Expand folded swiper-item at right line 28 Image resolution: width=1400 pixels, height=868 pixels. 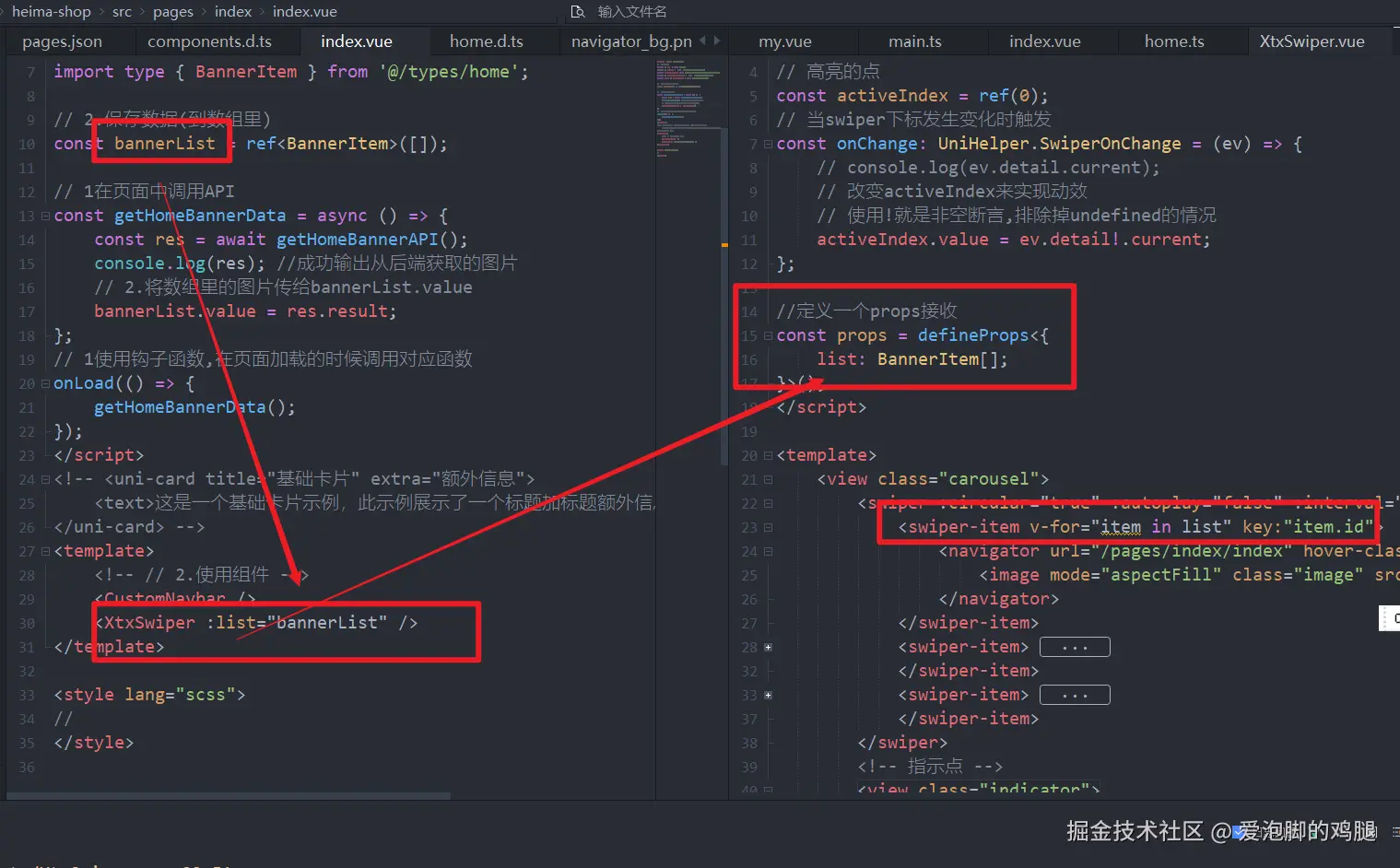767,647
